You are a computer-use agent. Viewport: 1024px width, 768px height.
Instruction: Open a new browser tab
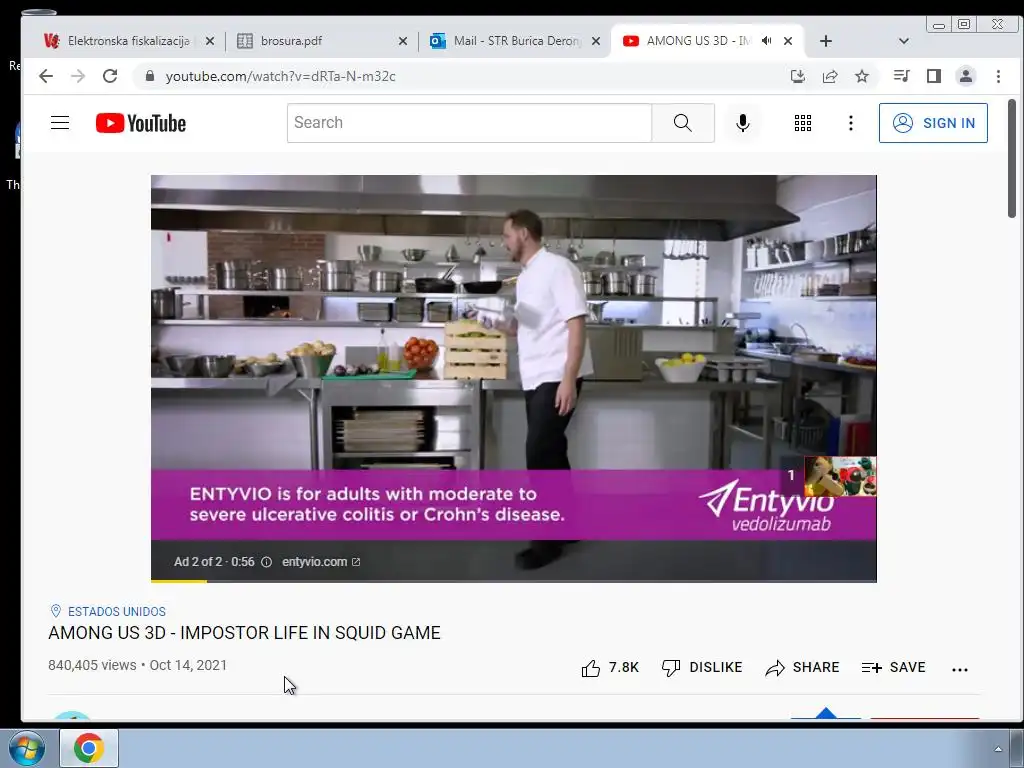(x=825, y=41)
